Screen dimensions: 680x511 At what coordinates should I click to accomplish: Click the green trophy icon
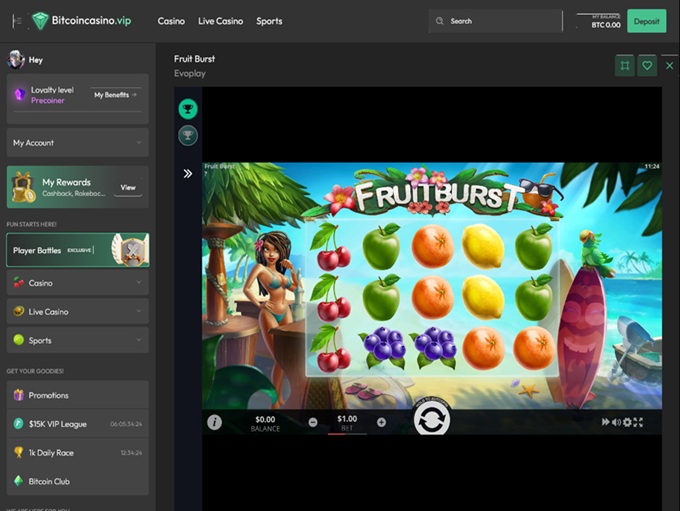187,109
